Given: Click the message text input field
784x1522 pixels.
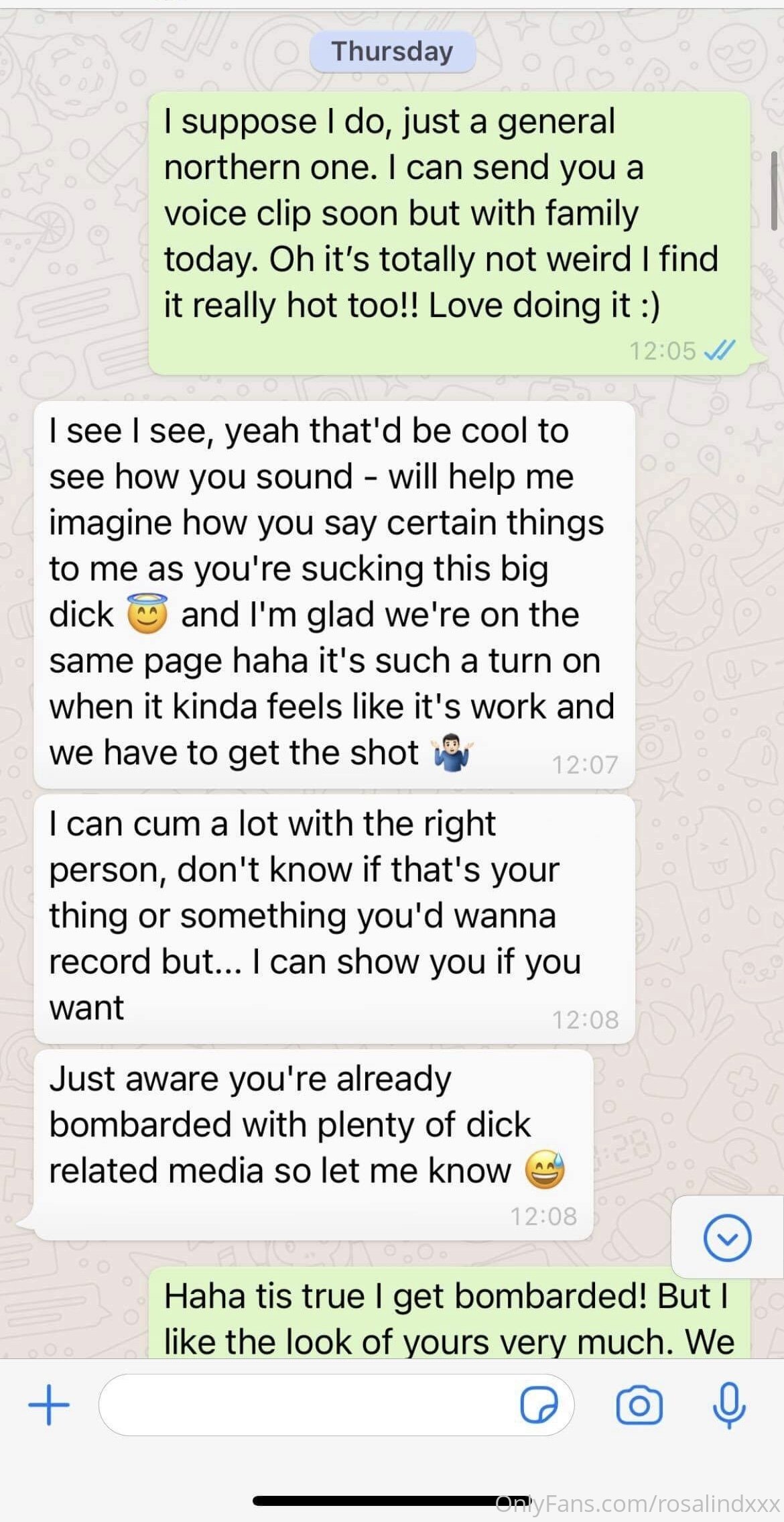Looking at the screenshot, I should (x=336, y=1405).
